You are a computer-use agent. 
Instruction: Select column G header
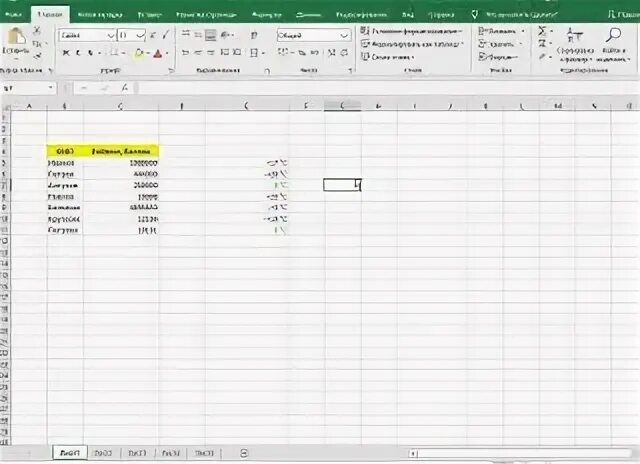click(342, 106)
